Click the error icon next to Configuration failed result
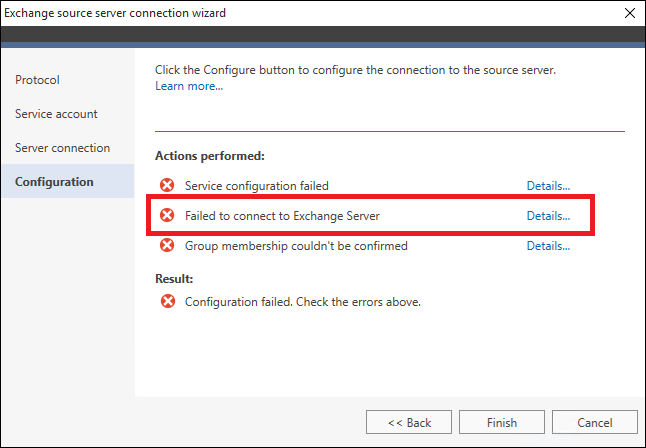This screenshot has height=448, width=646. click(x=168, y=301)
